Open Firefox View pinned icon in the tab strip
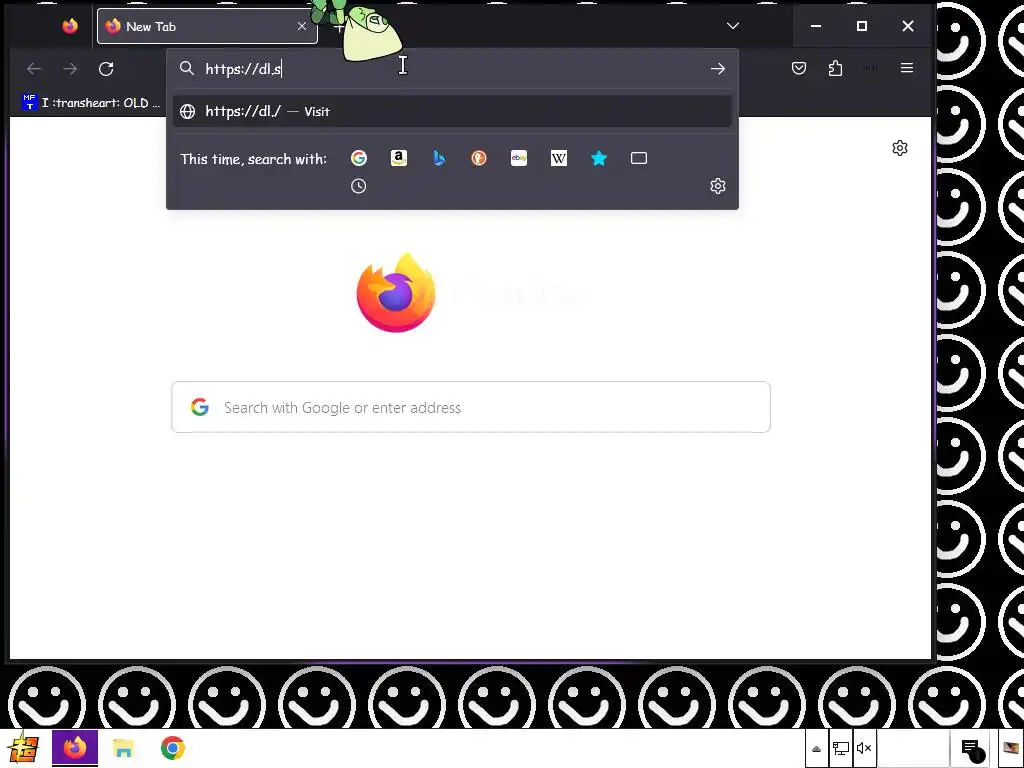Image resolution: width=1024 pixels, height=768 pixels. coord(70,26)
